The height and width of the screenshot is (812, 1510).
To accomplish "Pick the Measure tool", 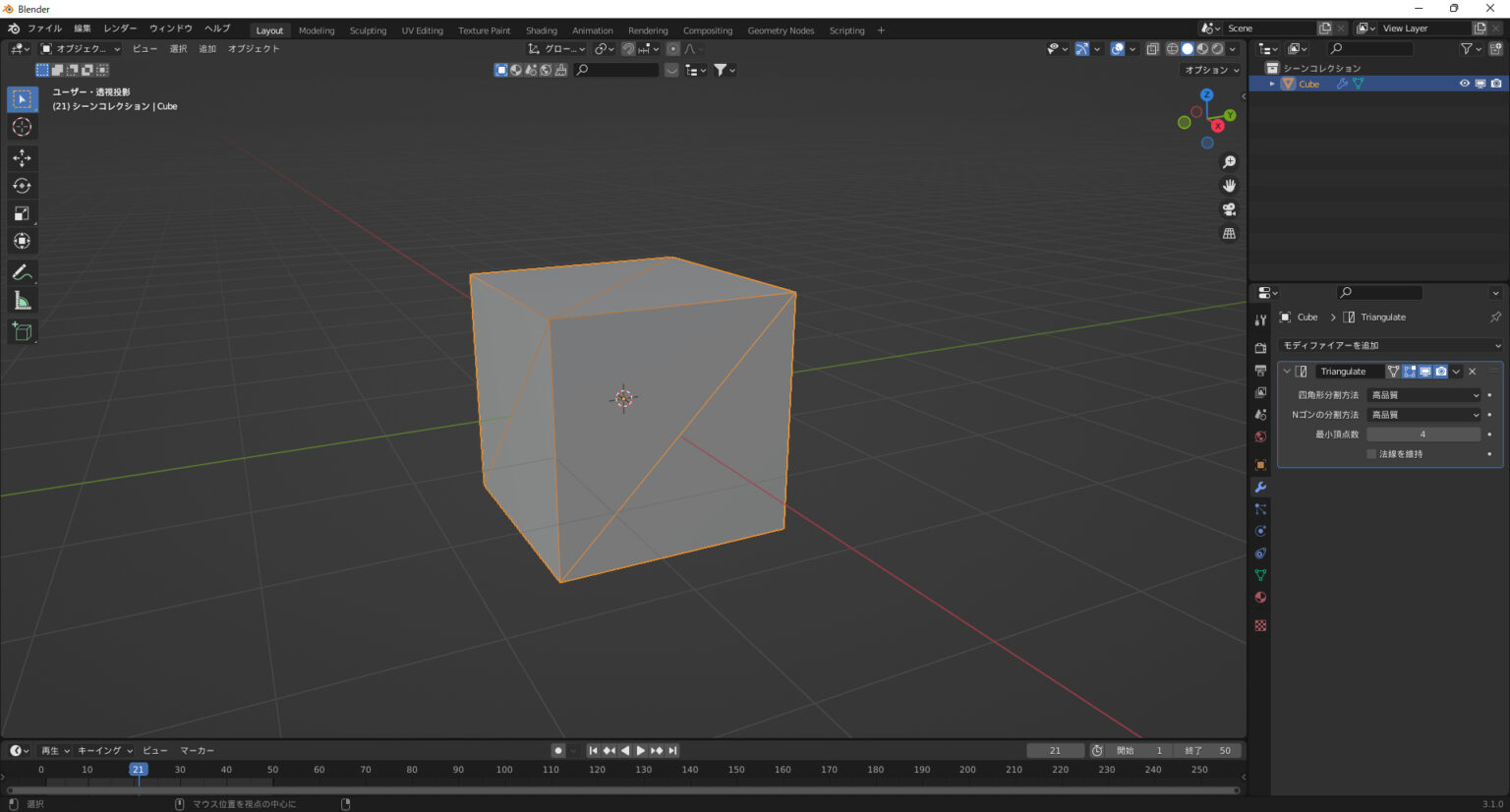I will 21,299.
